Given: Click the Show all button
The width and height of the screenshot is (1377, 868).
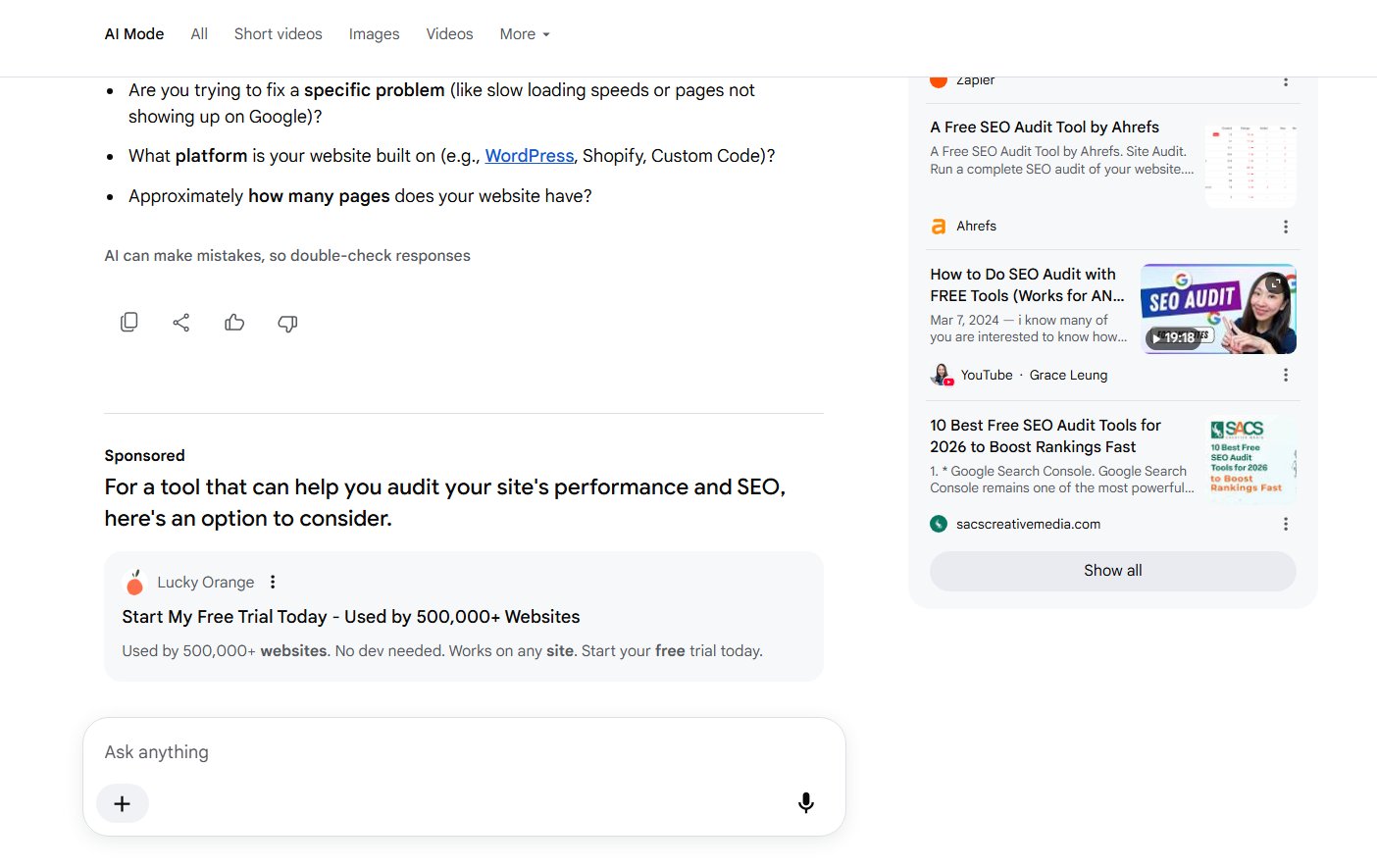Looking at the screenshot, I should (x=1113, y=571).
